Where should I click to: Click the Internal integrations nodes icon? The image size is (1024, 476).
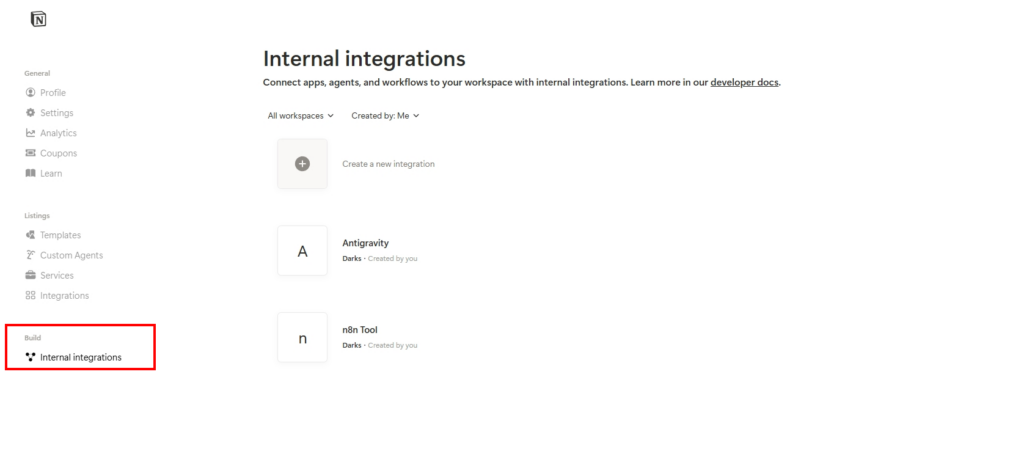(x=30, y=357)
